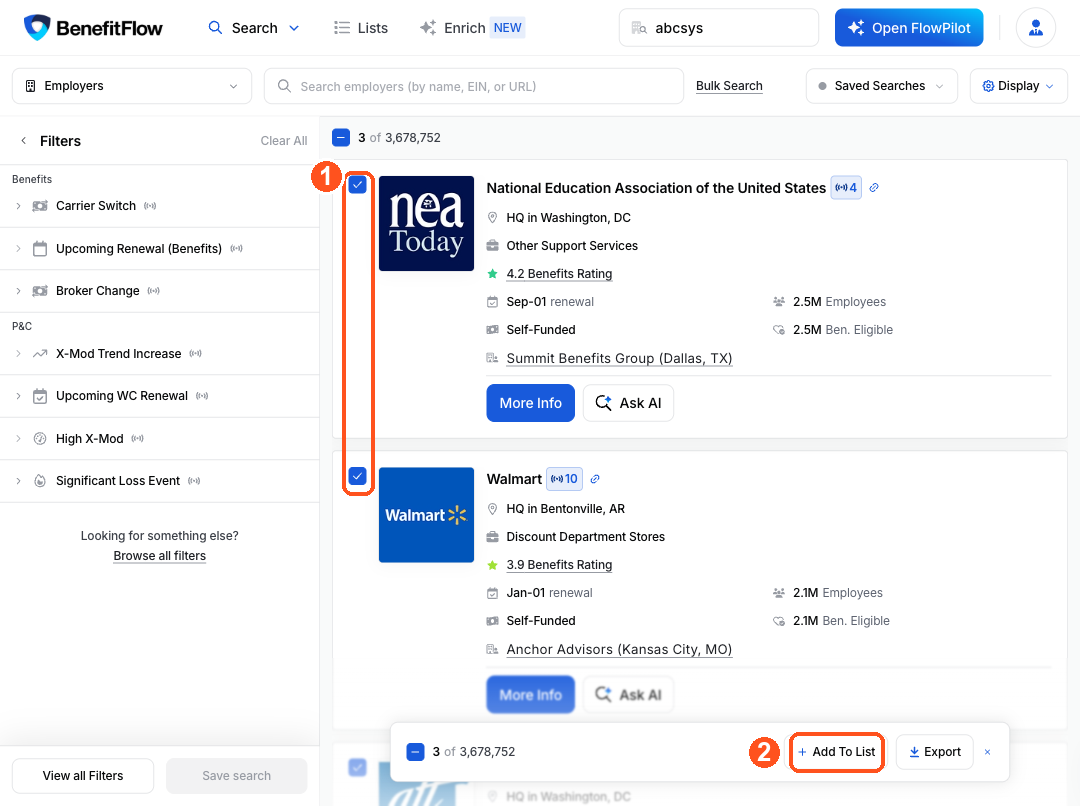Click the Enrich sparkle icon
Screen dimensions: 1080x806
point(428,28)
